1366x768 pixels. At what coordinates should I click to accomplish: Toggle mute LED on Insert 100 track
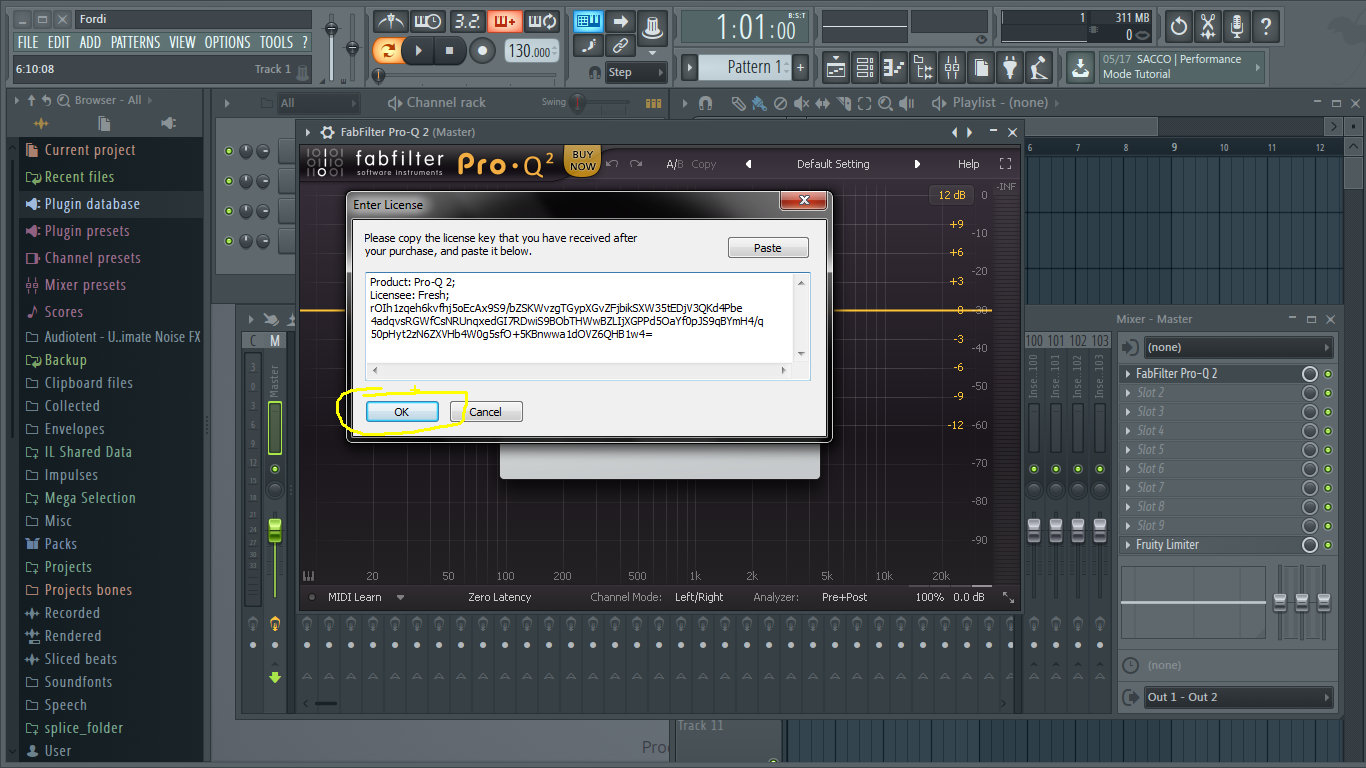(1034, 469)
